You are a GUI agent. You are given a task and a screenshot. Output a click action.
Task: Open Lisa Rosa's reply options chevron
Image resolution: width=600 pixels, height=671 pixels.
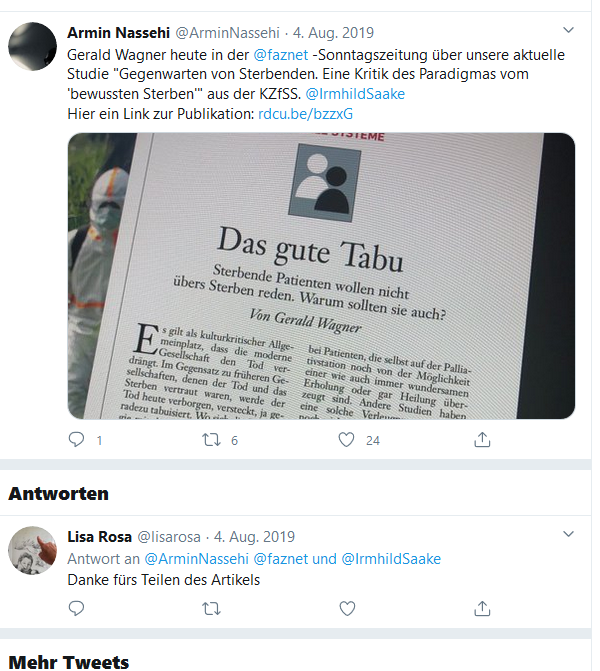[x=568, y=534]
